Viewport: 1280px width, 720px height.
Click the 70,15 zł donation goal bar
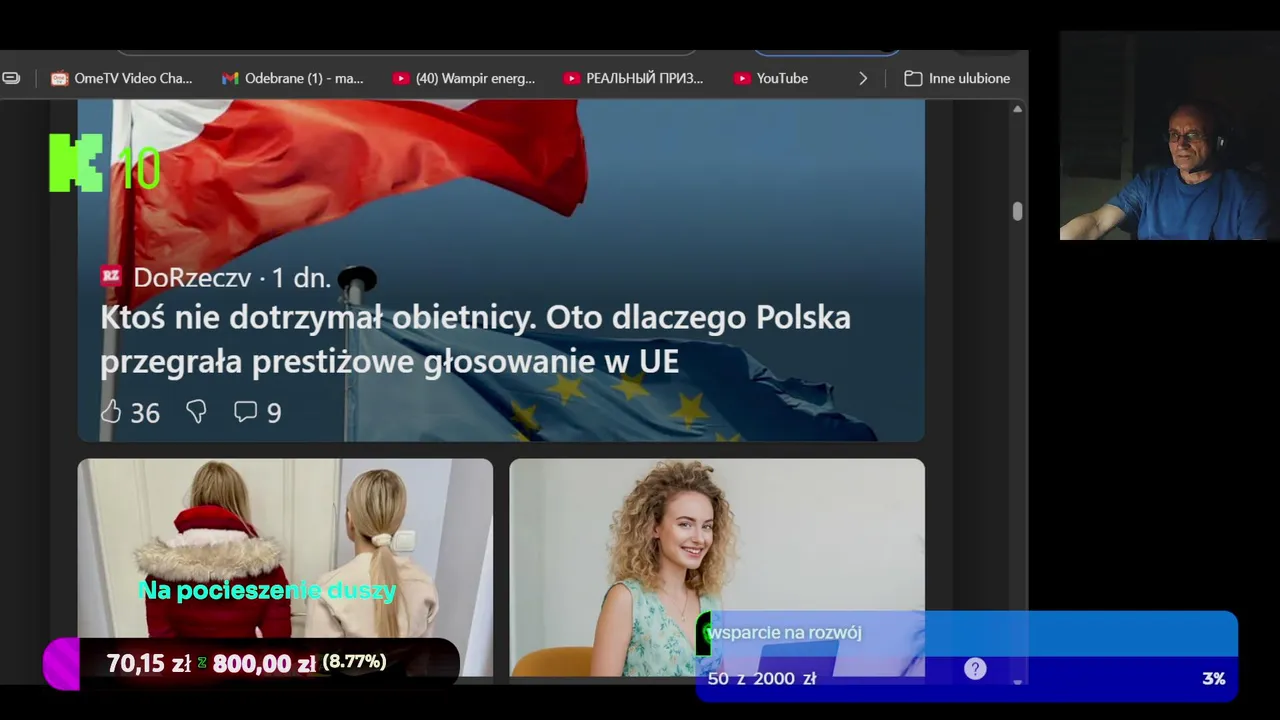[251, 663]
